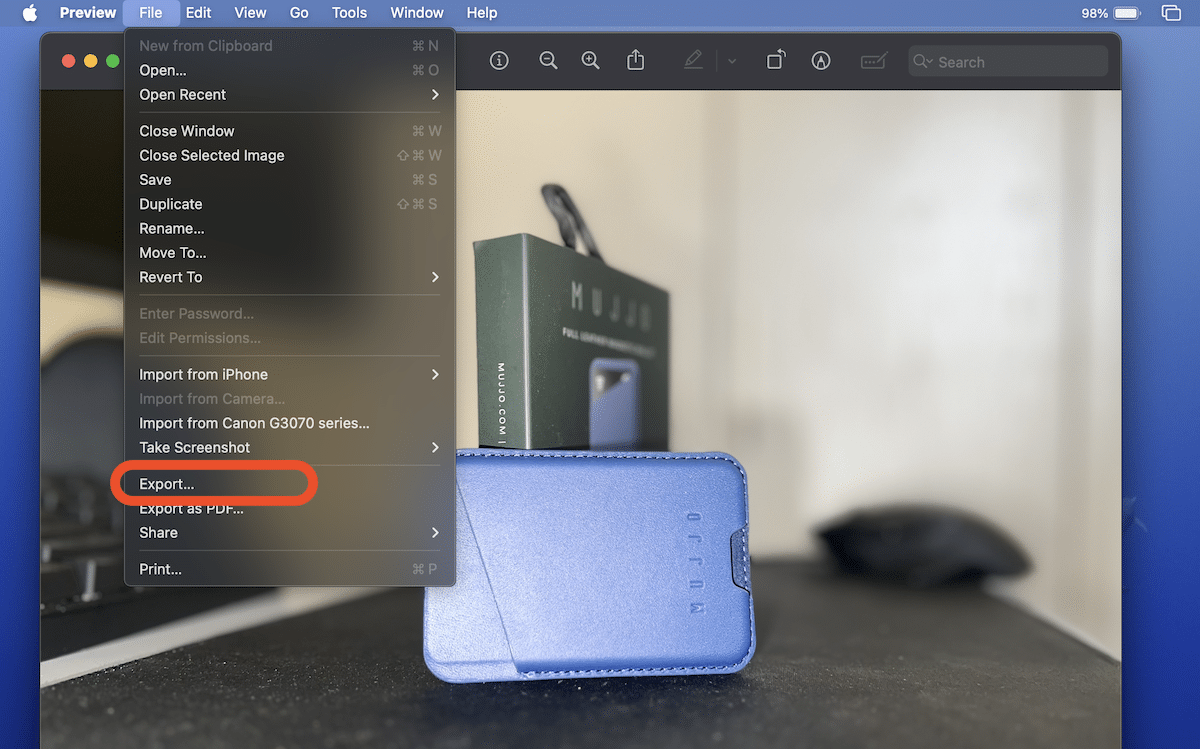The height and width of the screenshot is (749, 1200).
Task: Click the green full-screen window button
Action: click(x=113, y=61)
